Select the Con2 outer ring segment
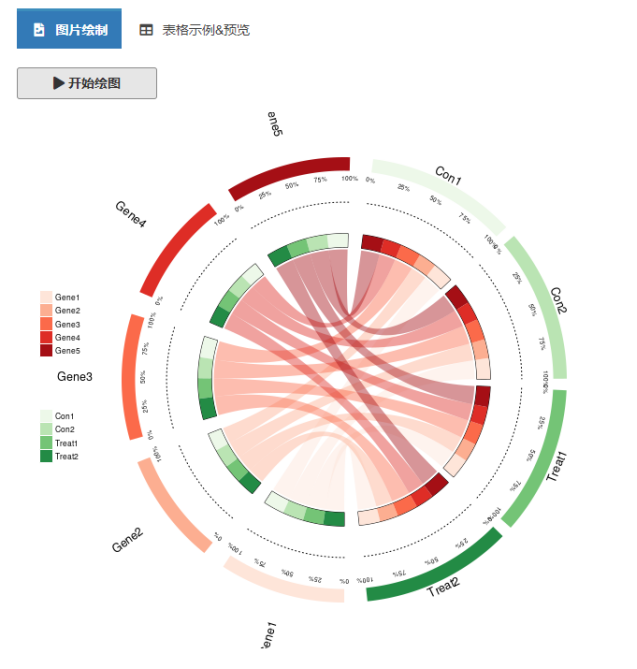Viewport: 637px width, 669px height. point(547,300)
